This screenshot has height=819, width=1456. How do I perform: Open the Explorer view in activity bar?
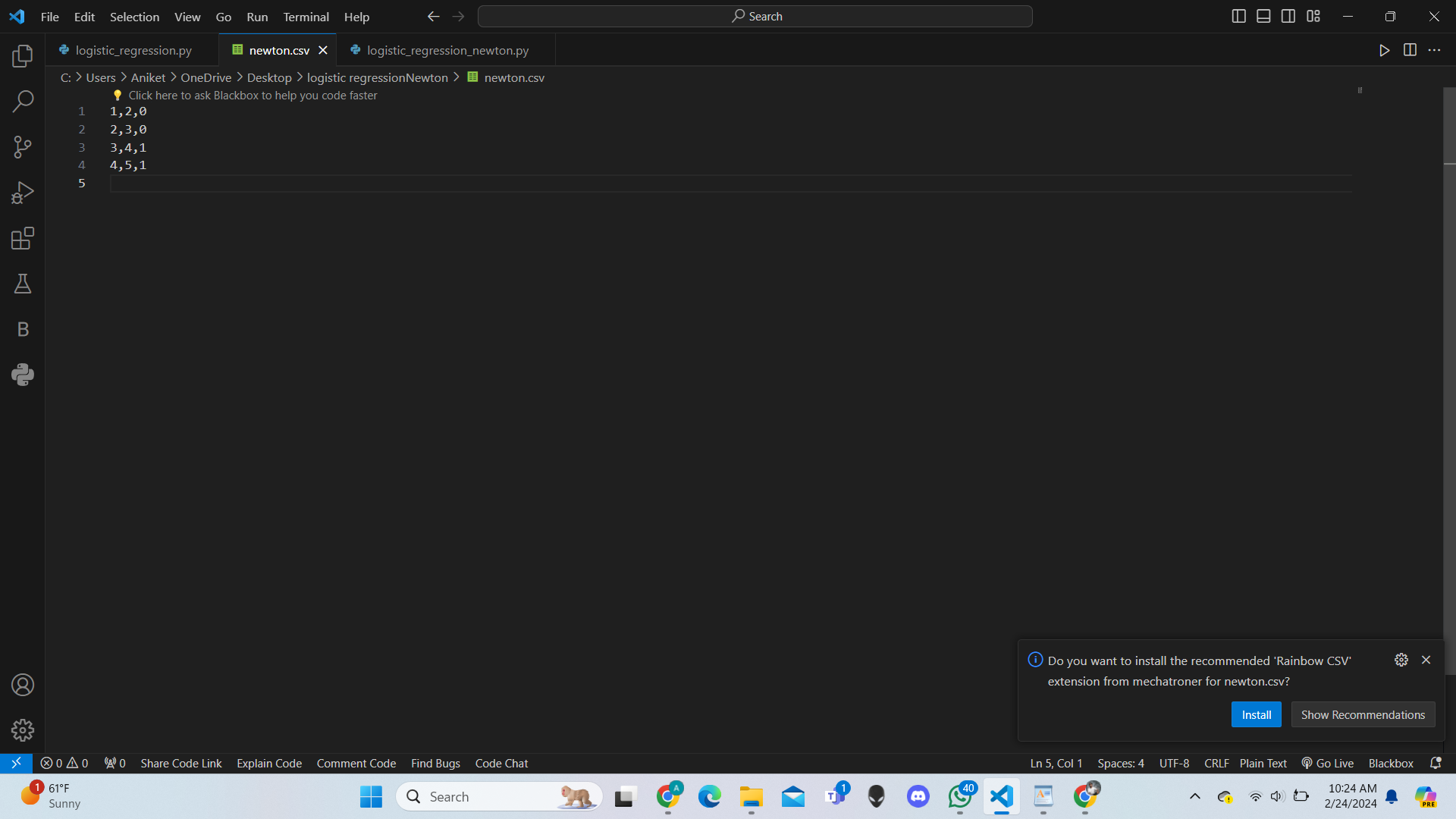click(23, 56)
